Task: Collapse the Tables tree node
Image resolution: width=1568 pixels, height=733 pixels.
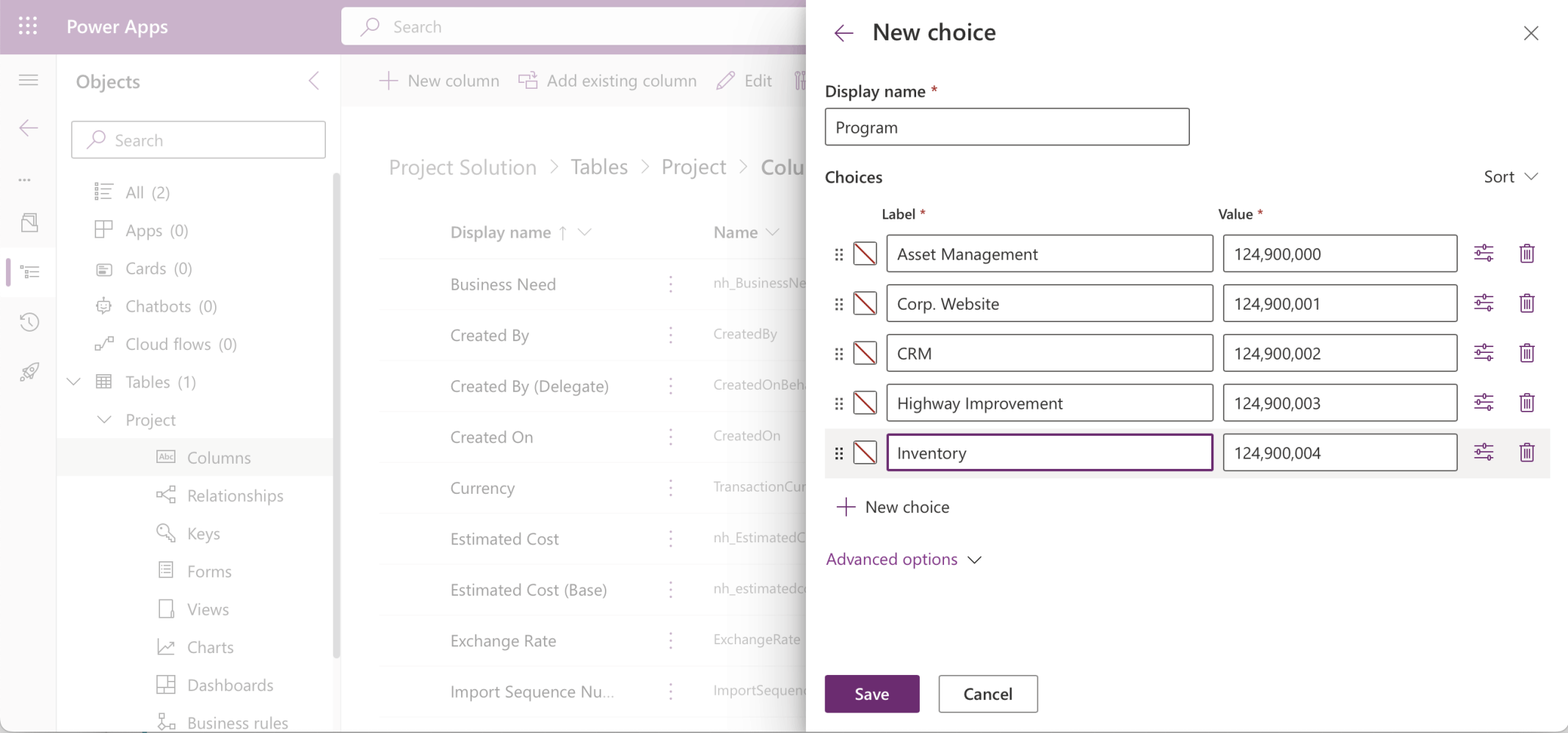Action: [74, 382]
